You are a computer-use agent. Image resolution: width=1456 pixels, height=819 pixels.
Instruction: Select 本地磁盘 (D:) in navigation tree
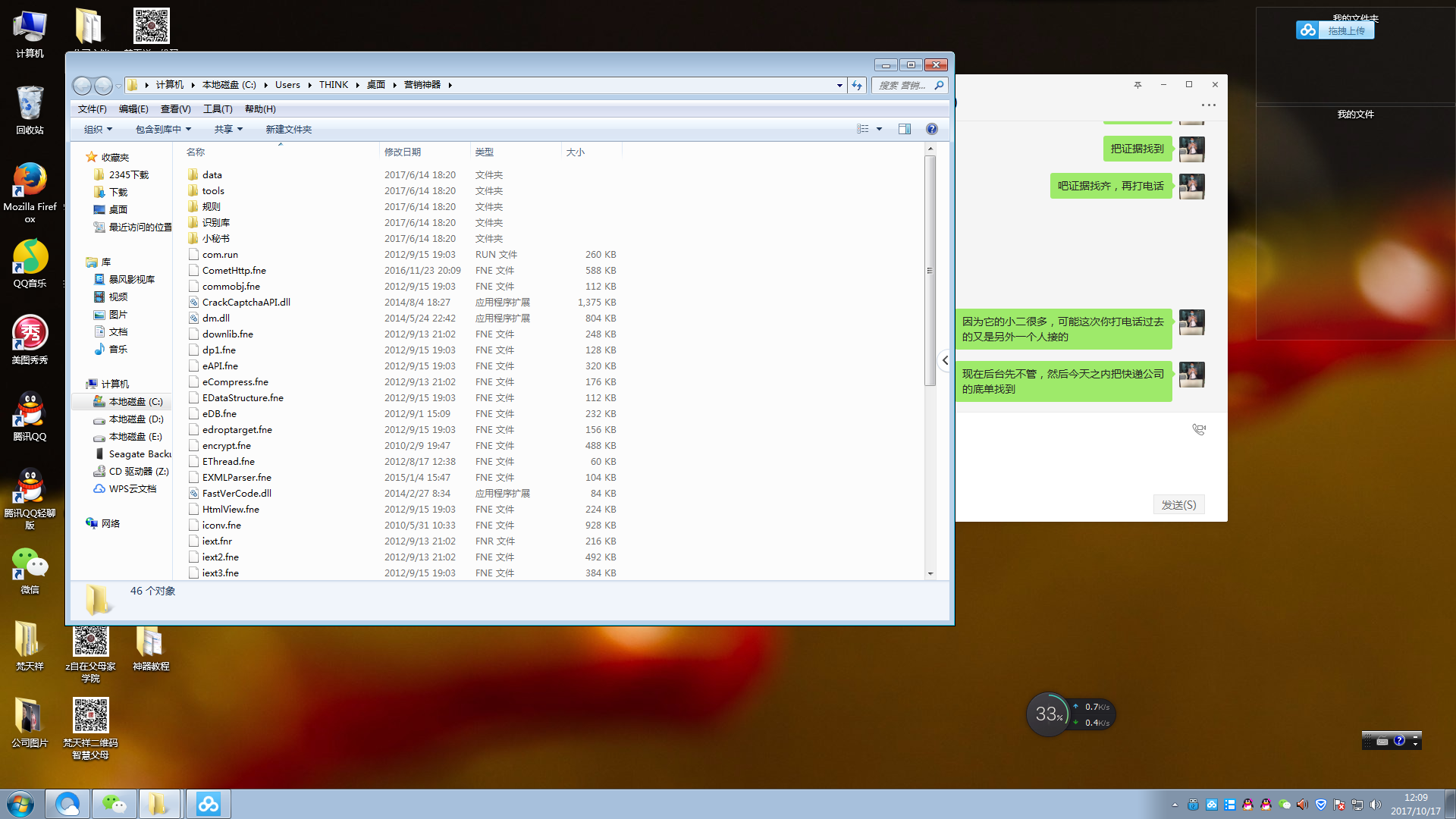click(136, 419)
